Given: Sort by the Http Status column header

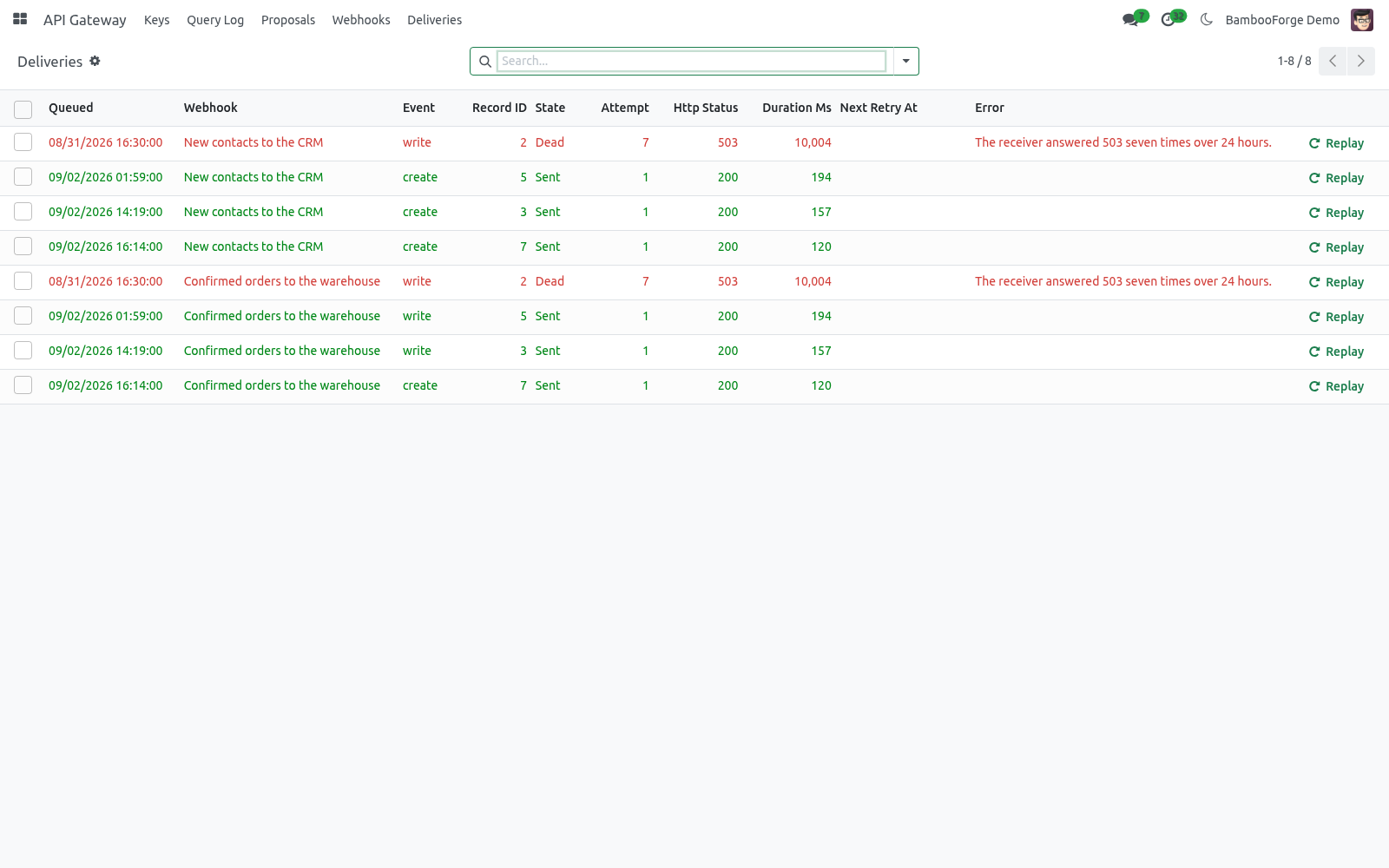Looking at the screenshot, I should point(706,108).
